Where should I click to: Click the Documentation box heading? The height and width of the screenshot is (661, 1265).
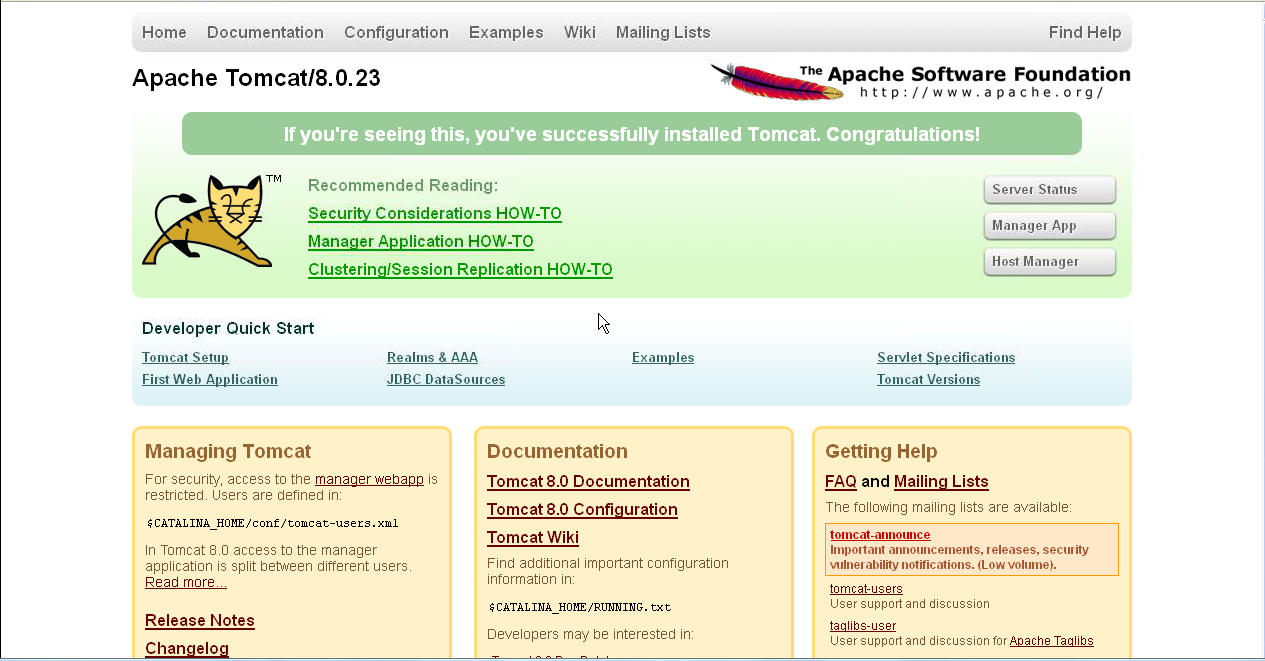pyautogui.click(x=557, y=451)
